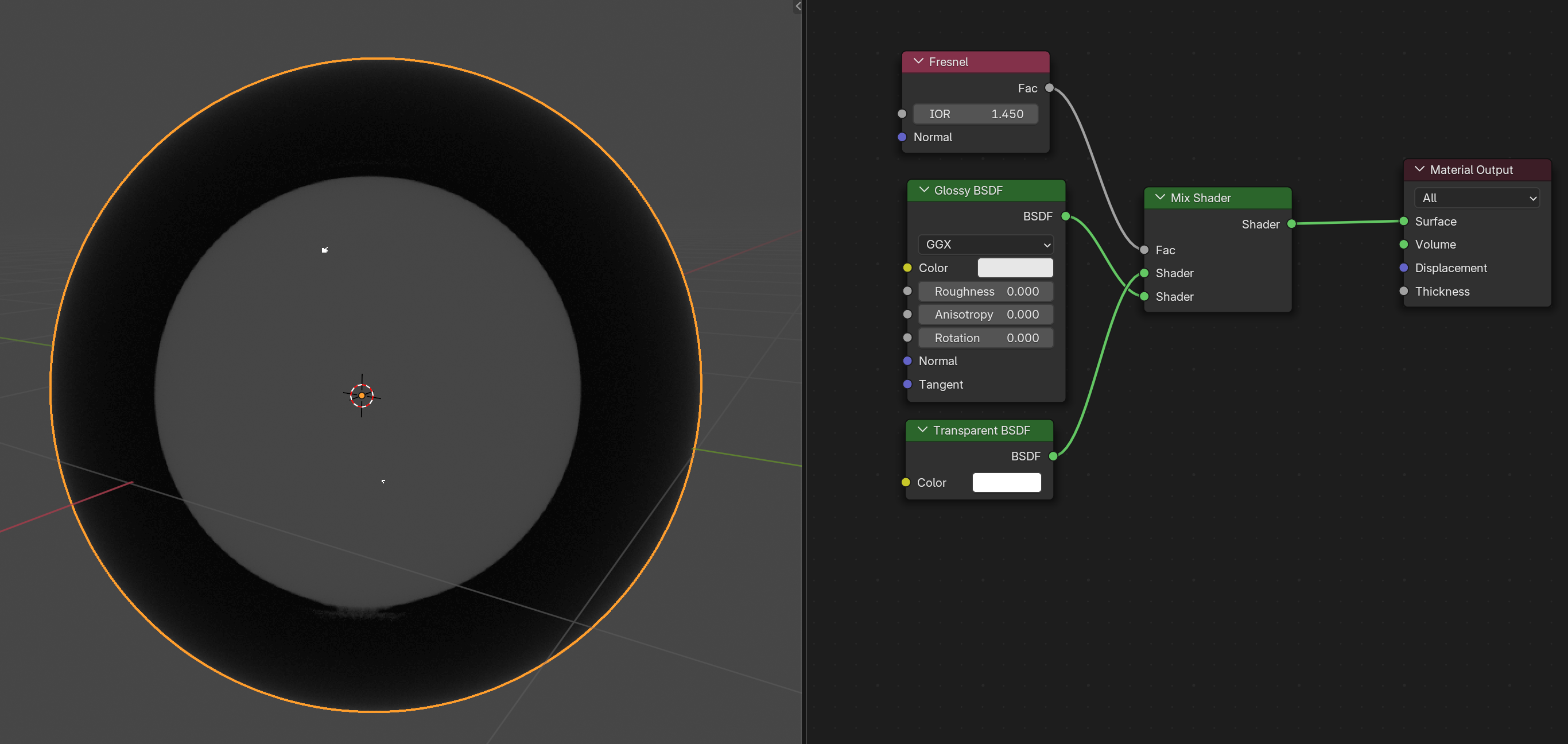Click the Fresnel IOR value field
The height and width of the screenshot is (744, 1568).
(x=975, y=114)
